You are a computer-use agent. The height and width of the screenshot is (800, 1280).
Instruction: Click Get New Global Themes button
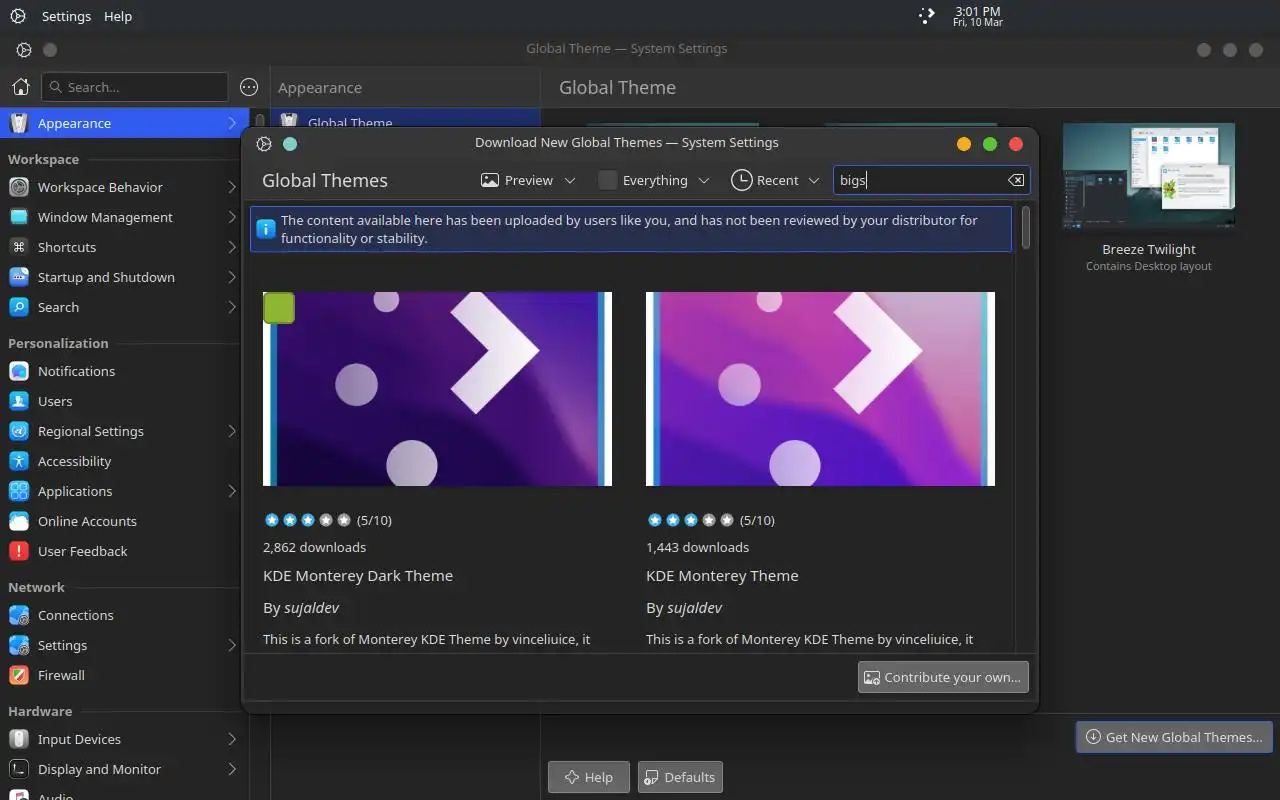1174,737
